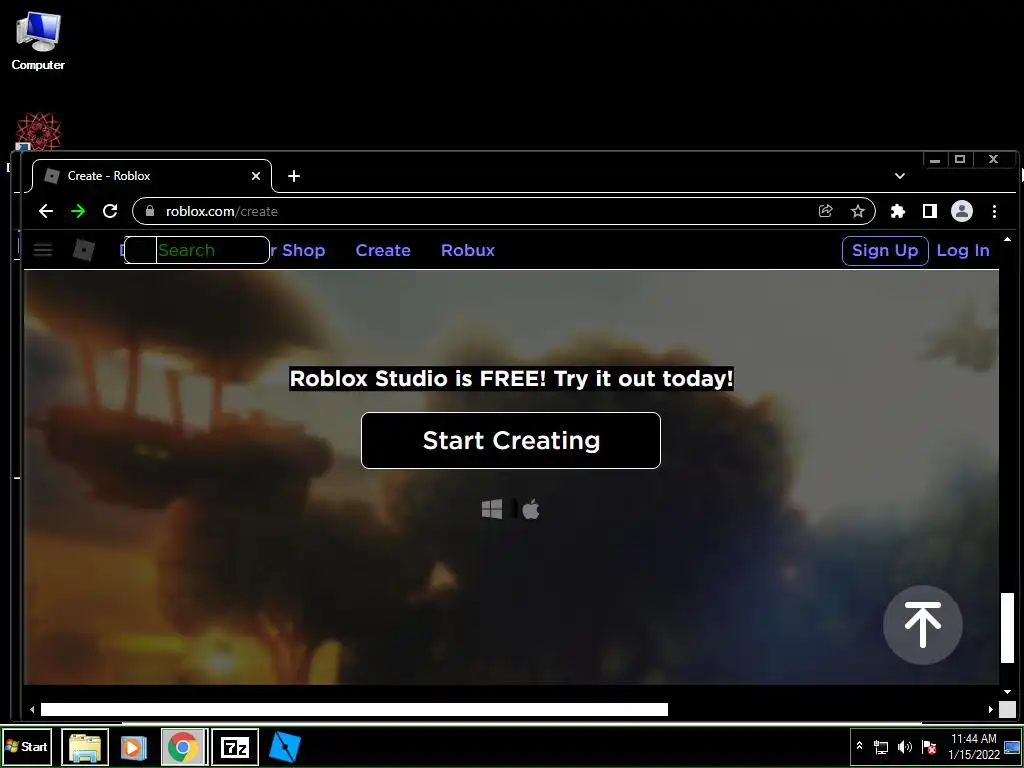Open 7-Zip from the taskbar

pyautogui.click(x=235, y=747)
